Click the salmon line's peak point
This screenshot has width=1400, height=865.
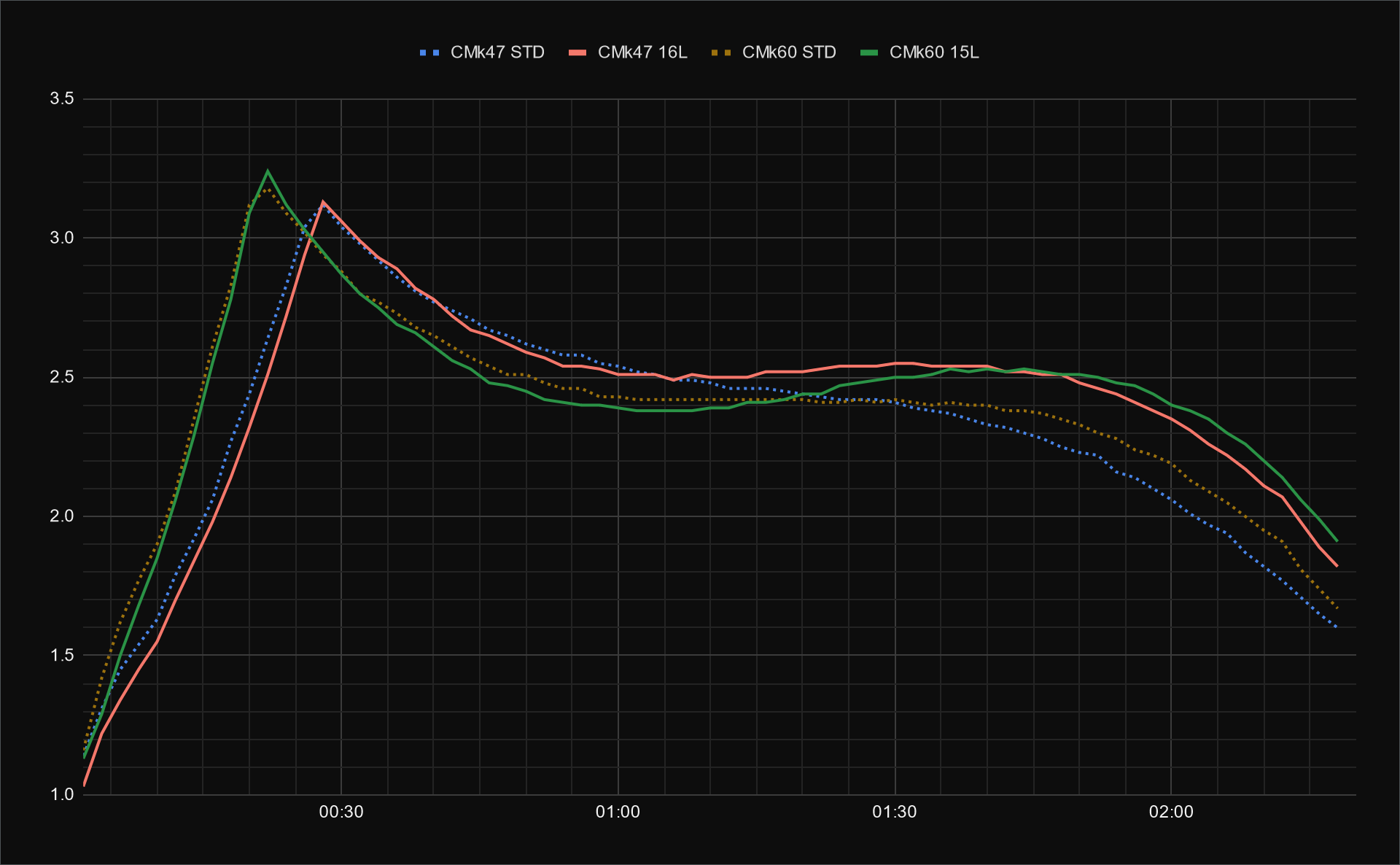click(x=323, y=202)
